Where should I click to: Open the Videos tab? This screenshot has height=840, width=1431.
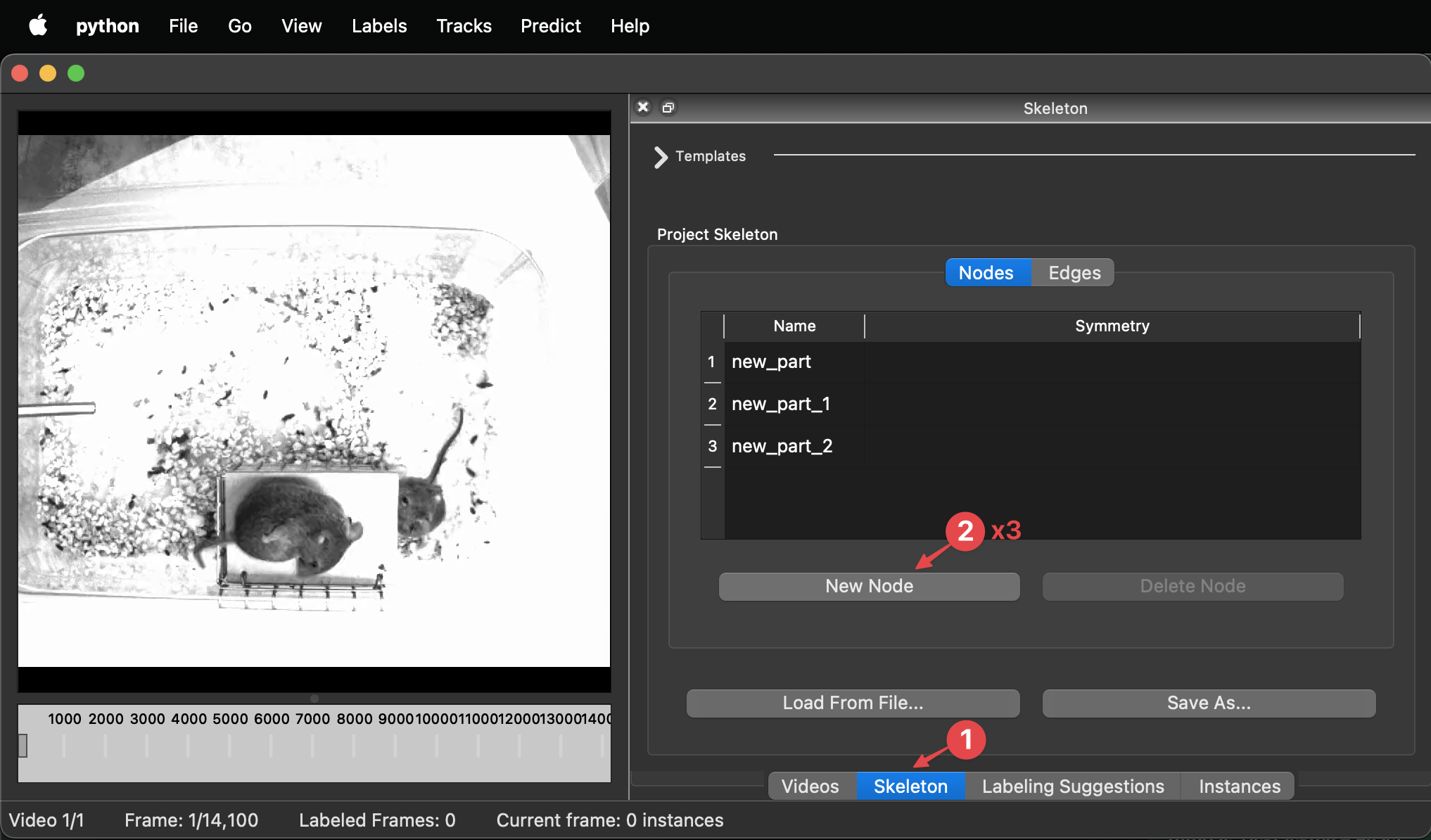(810, 786)
